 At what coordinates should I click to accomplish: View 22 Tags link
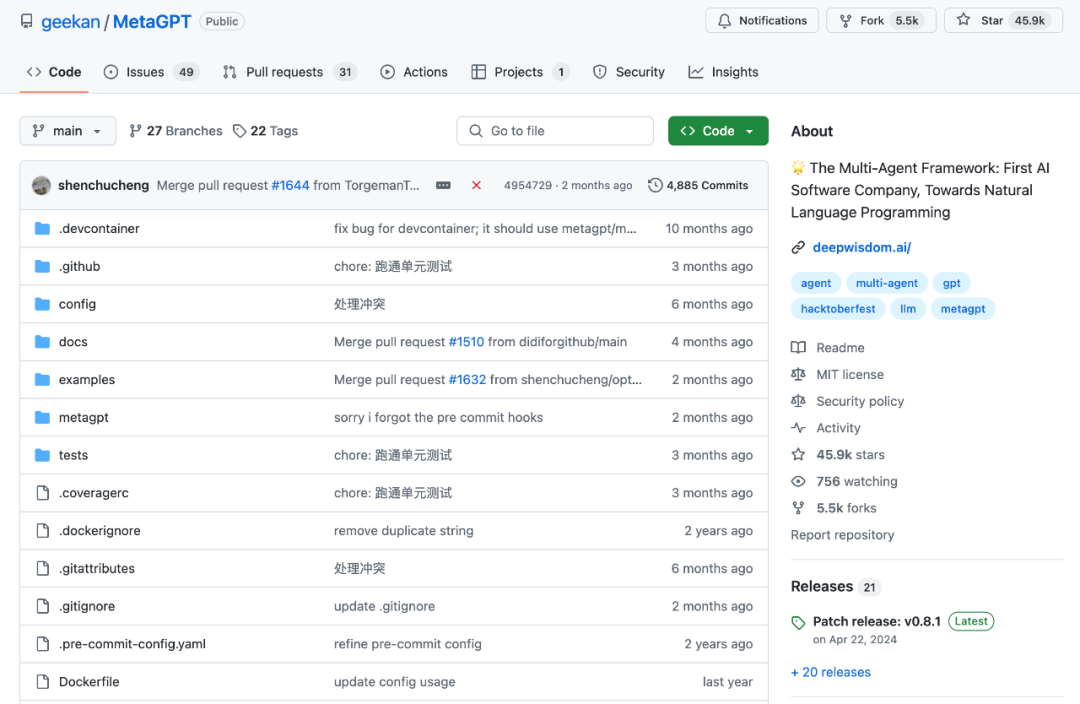tap(265, 131)
